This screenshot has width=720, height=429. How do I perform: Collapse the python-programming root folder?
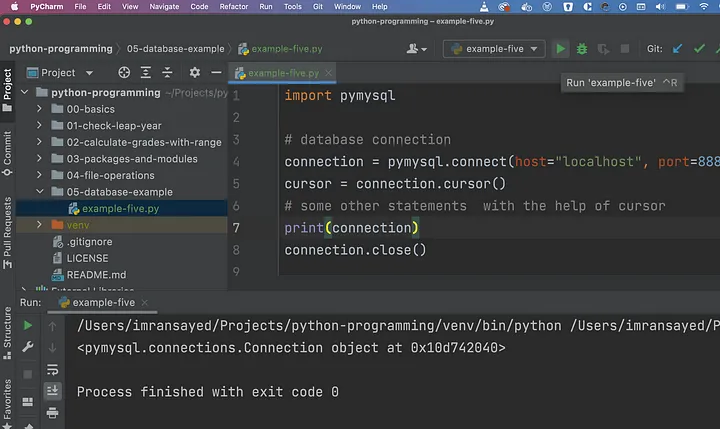(x=25, y=92)
